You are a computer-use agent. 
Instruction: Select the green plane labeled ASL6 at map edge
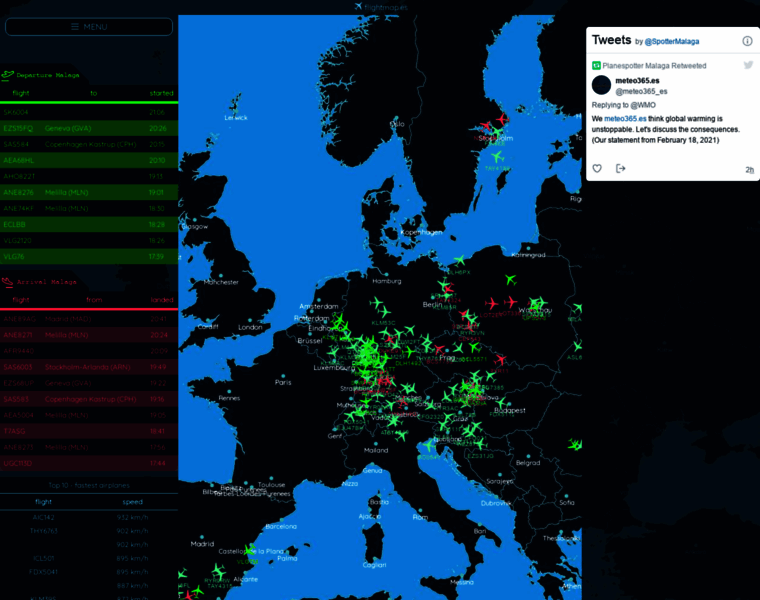coord(578,347)
